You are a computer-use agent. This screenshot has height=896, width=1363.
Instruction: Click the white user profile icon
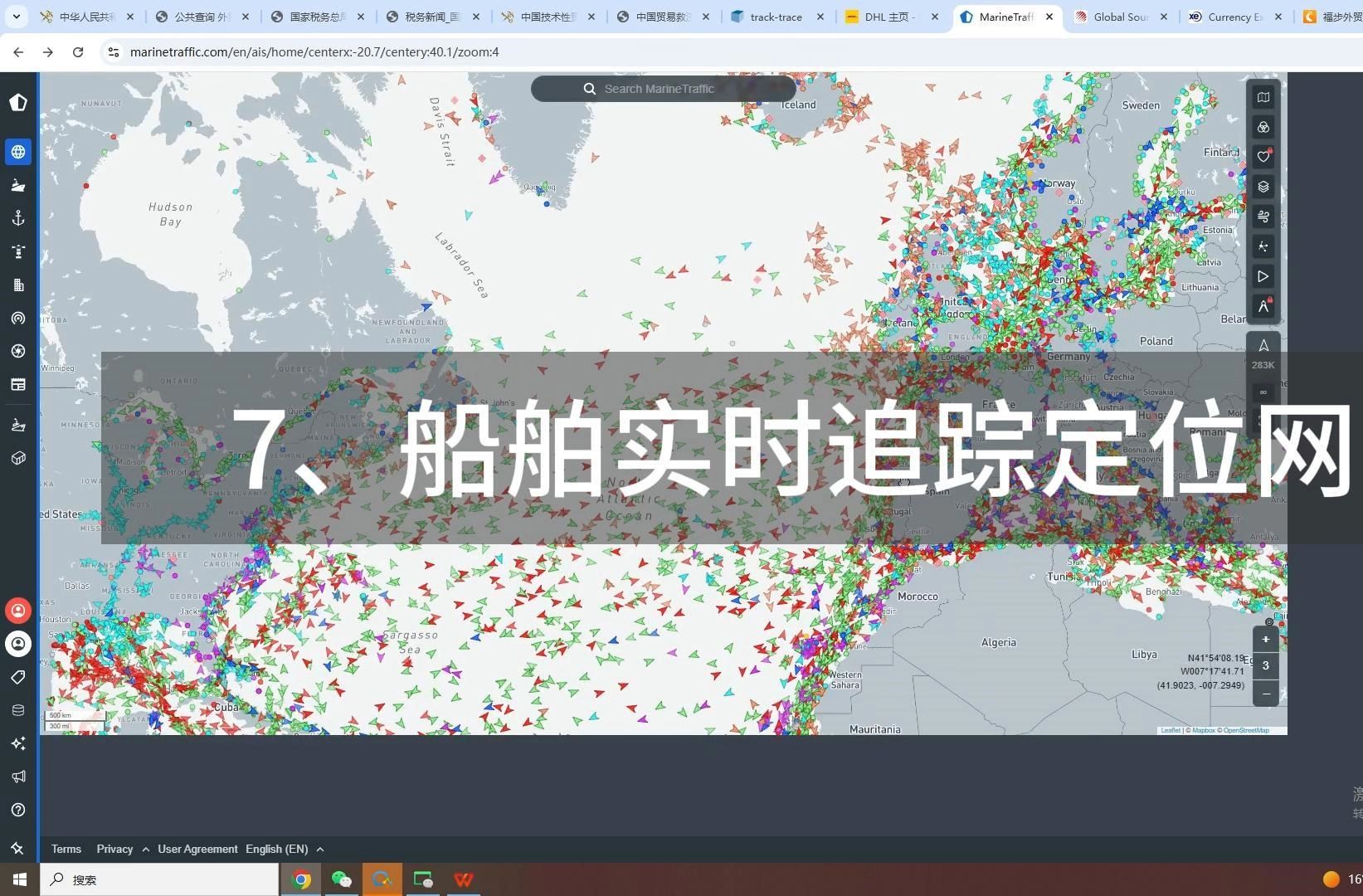(x=18, y=644)
